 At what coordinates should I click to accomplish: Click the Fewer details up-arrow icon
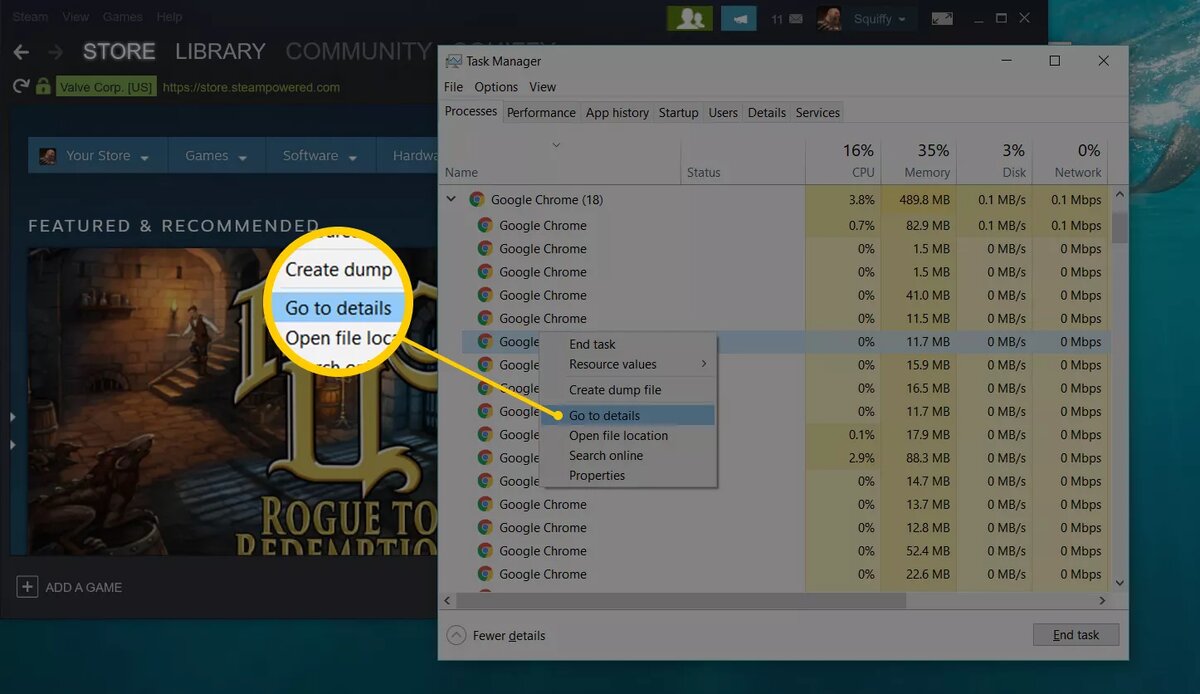(x=456, y=635)
